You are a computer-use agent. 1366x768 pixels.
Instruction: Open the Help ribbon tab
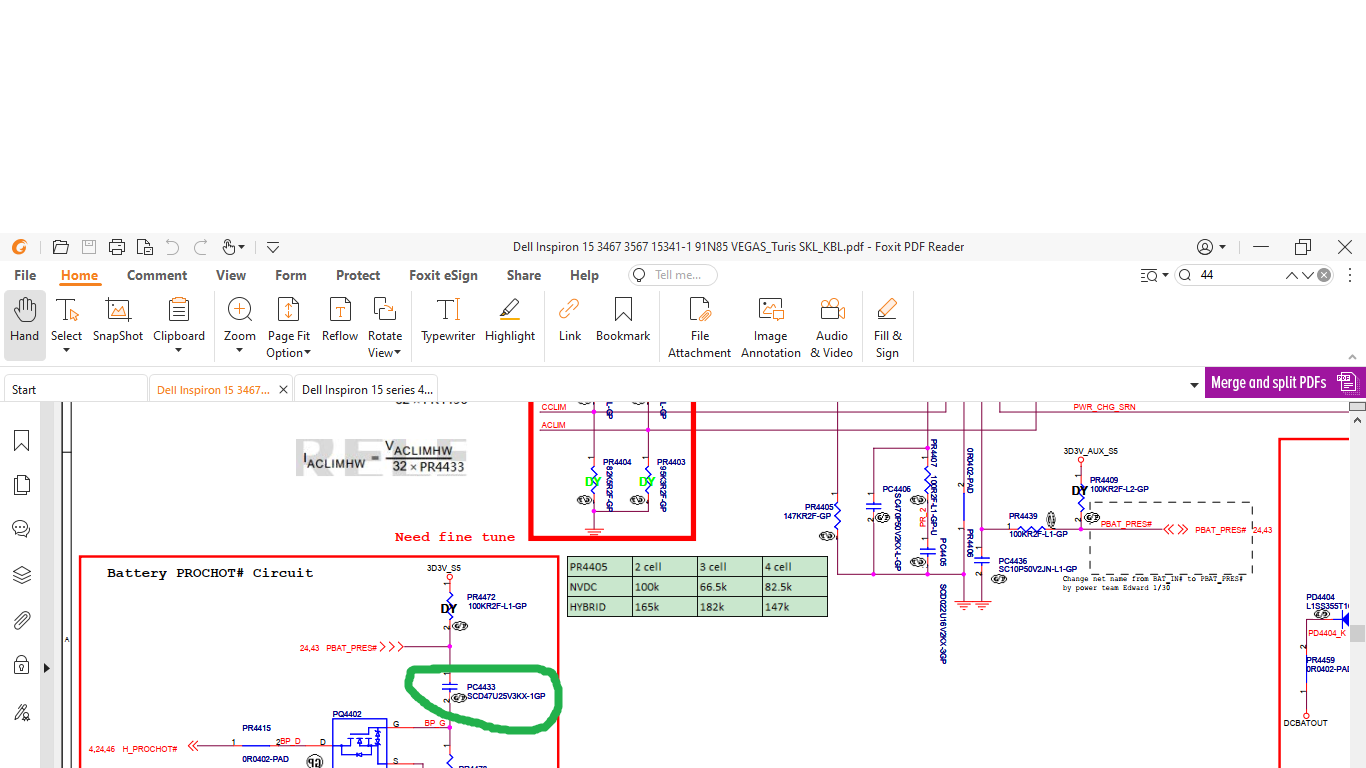point(584,275)
